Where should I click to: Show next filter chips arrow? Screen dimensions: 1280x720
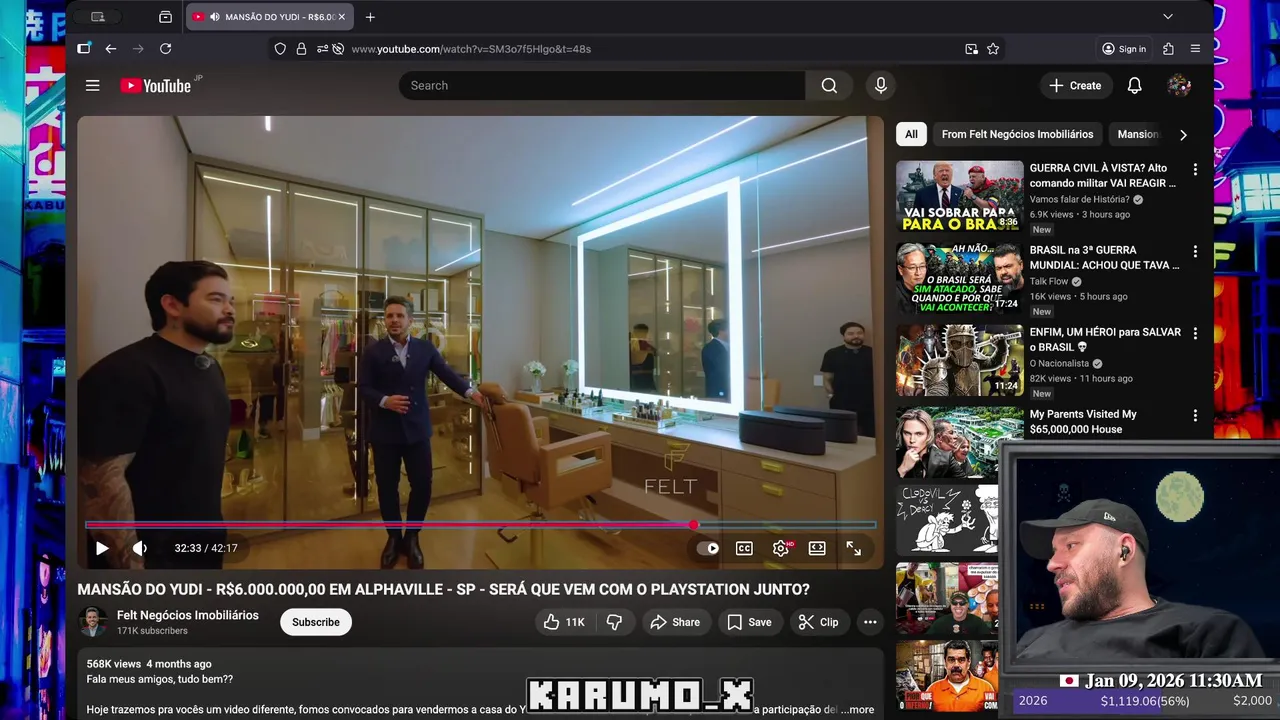(1183, 134)
